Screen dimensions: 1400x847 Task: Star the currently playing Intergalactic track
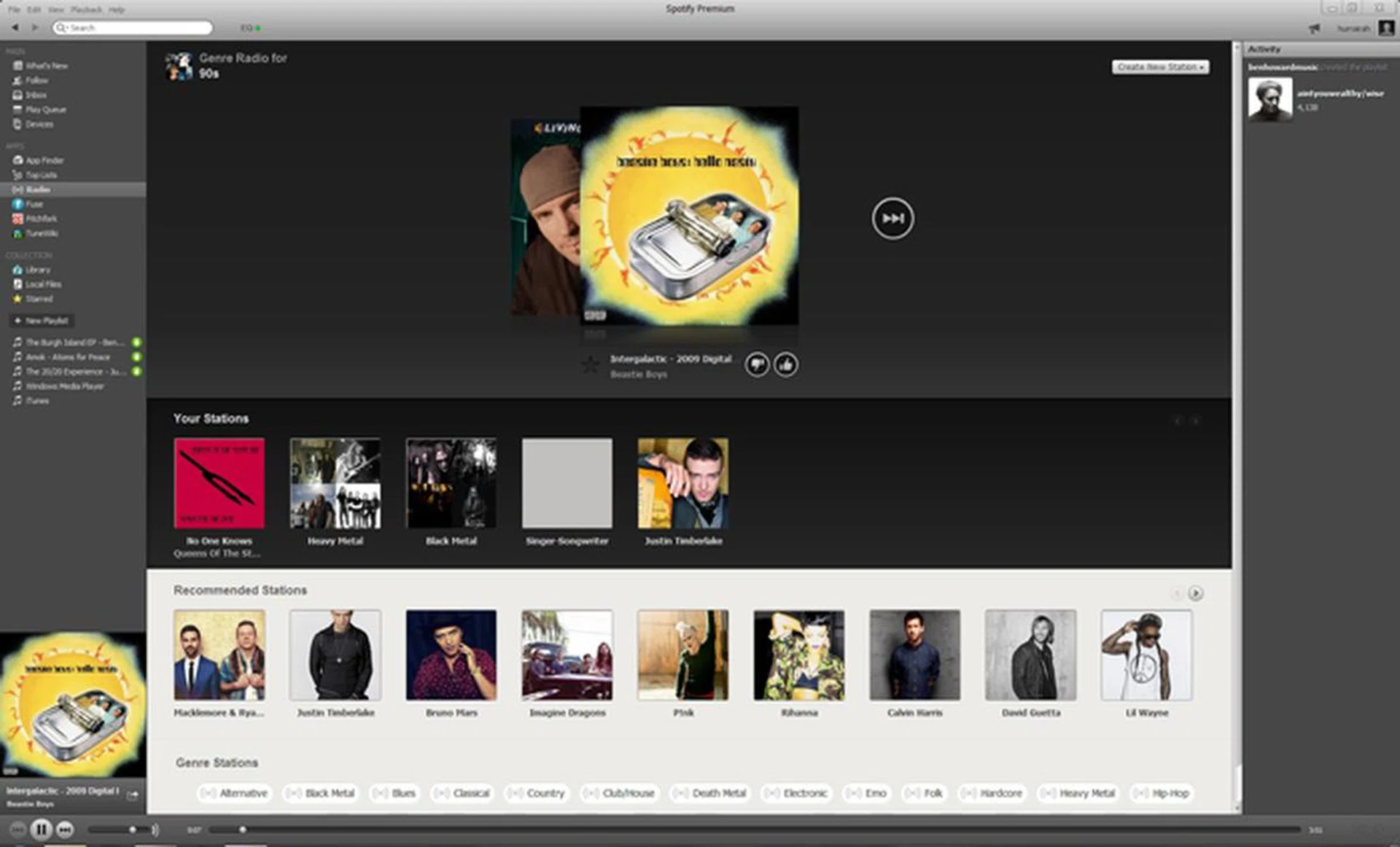point(590,365)
